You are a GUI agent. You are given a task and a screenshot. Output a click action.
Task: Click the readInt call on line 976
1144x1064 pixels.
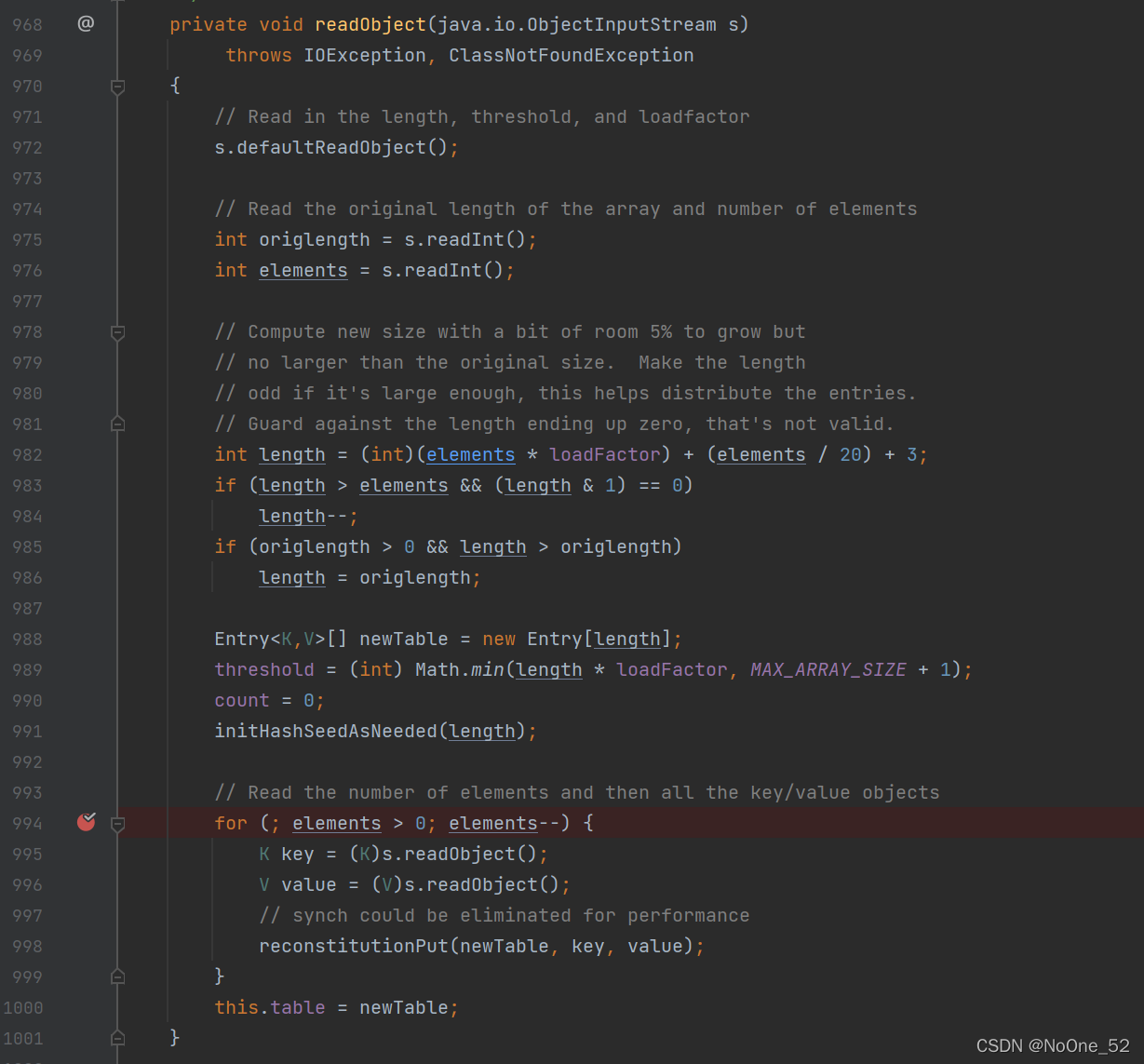pyautogui.click(x=443, y=271)
